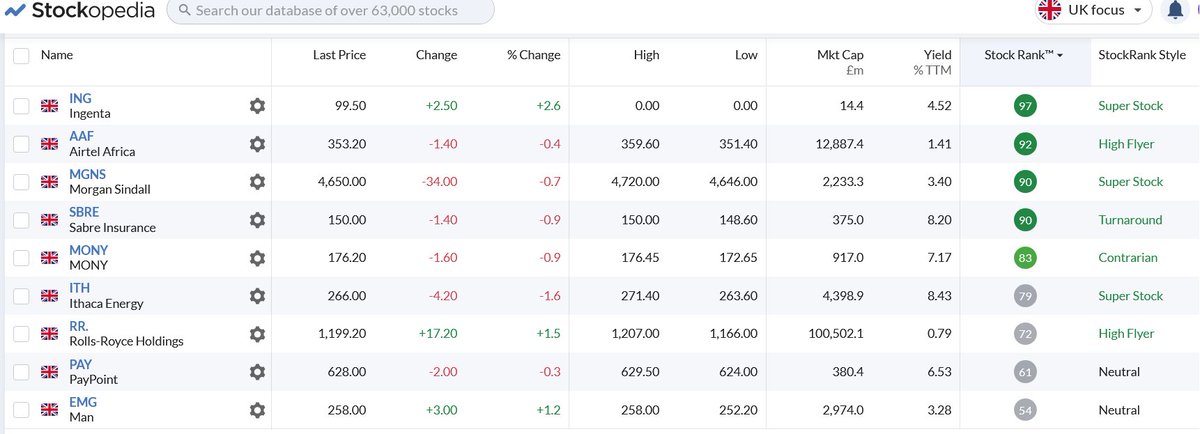Click the Stockopedia logo
The width and height of the screenshot is (1200, 434).
coord(79,11)
